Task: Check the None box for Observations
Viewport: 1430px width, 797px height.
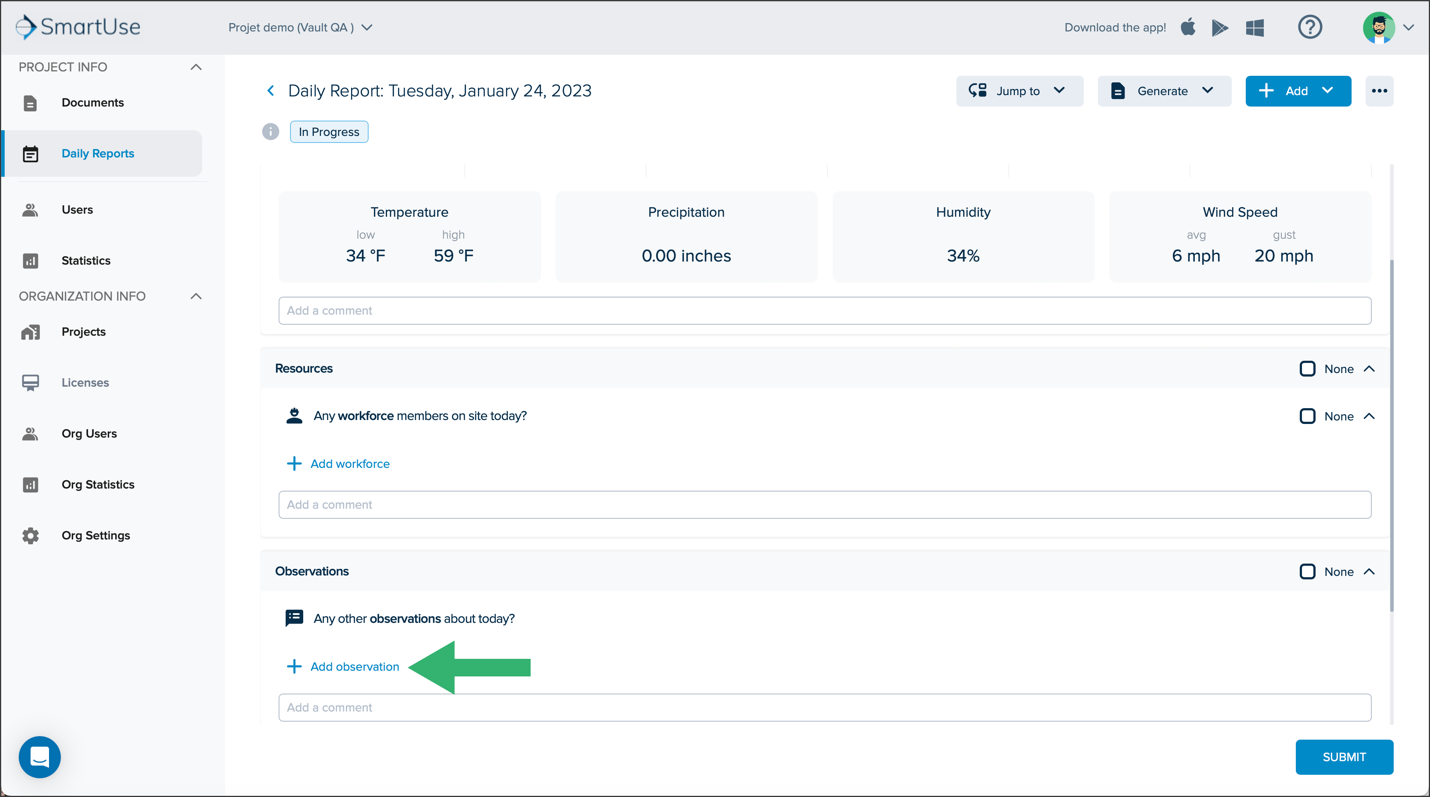Action: [x=1307, y=572]
